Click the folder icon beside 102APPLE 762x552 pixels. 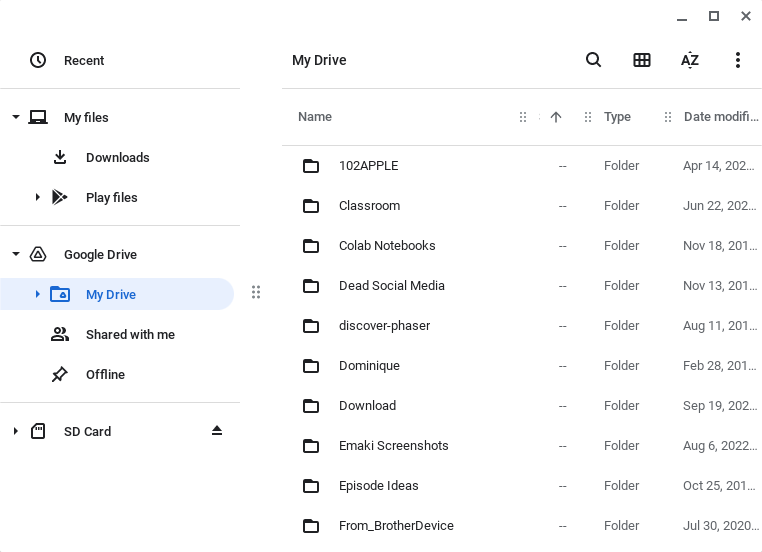[311, 166]
